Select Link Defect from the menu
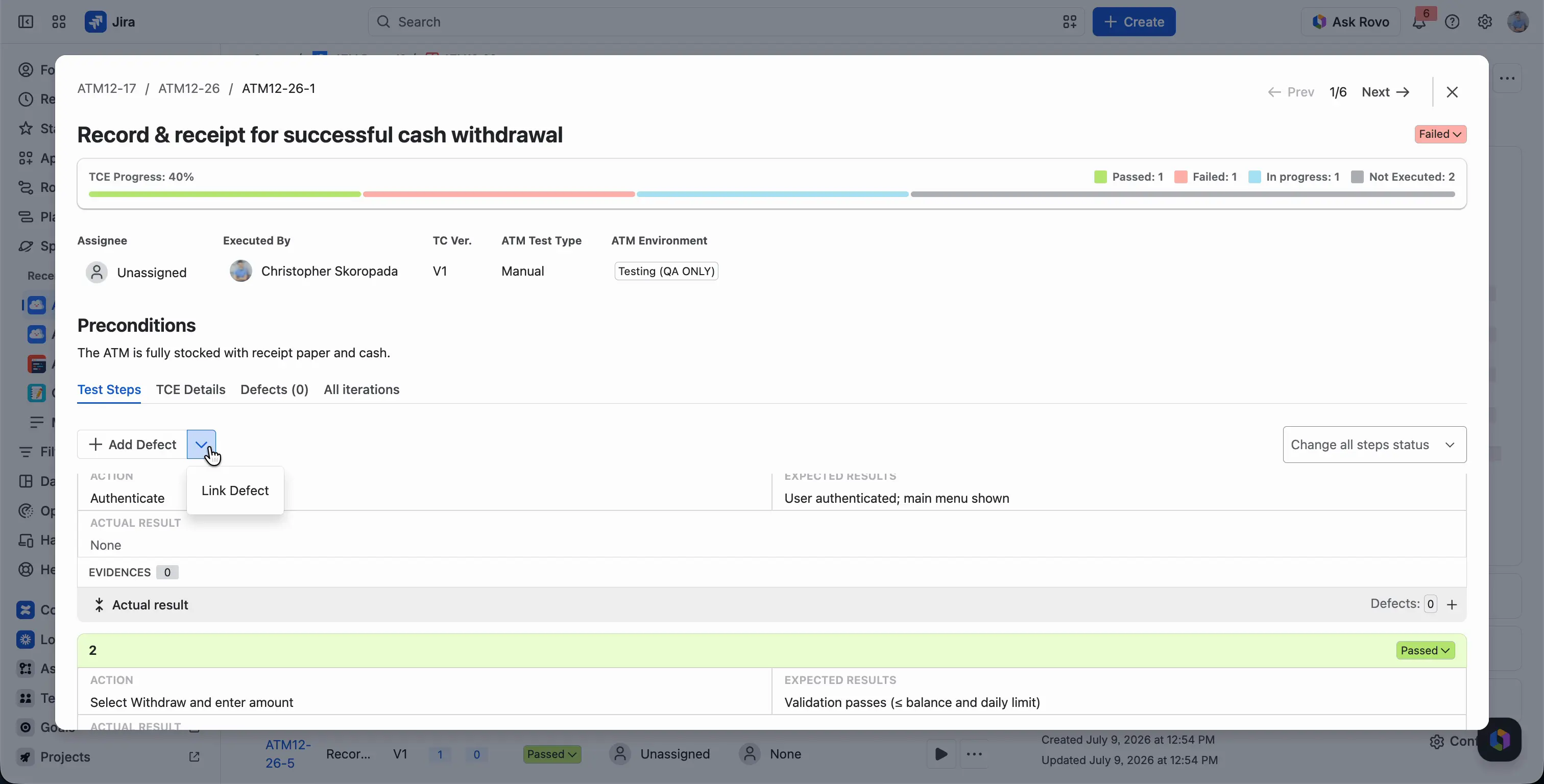 (235, 491)
